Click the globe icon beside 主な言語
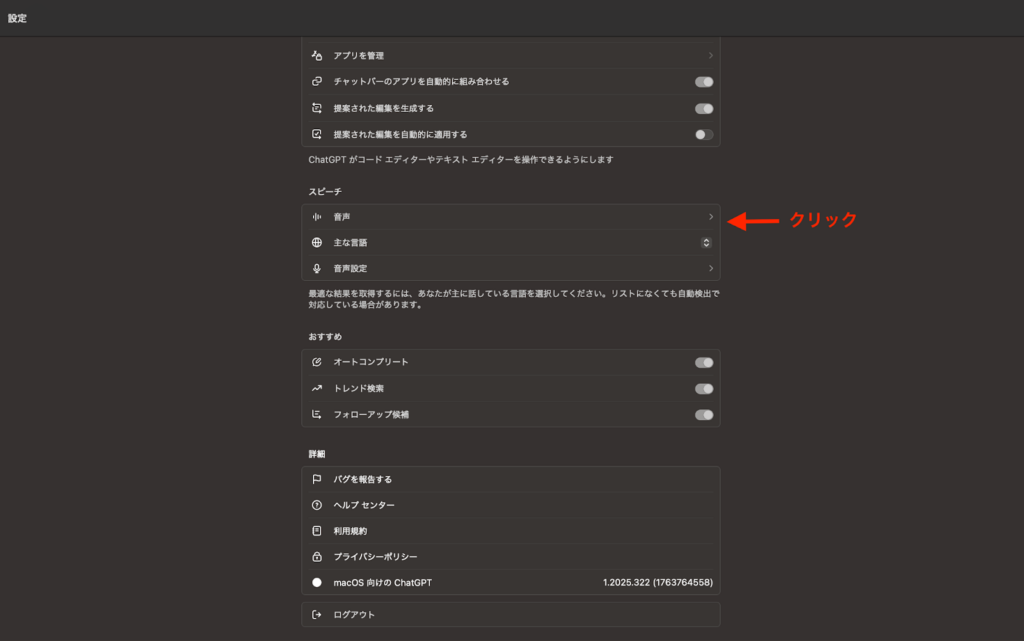1024x641 pixels. pos(315,242)
